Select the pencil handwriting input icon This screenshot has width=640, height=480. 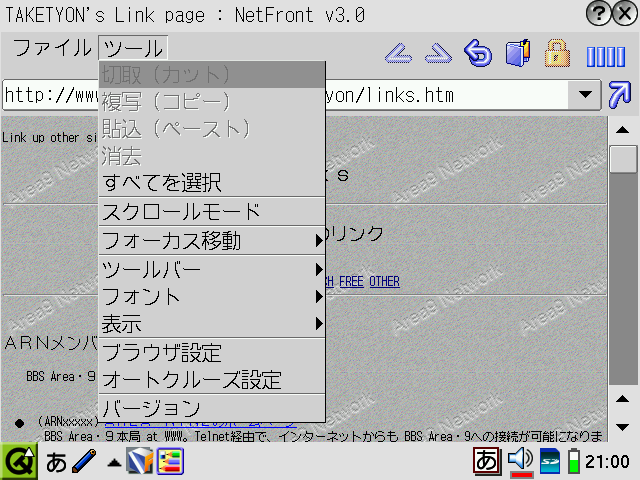tap(84, 461)
